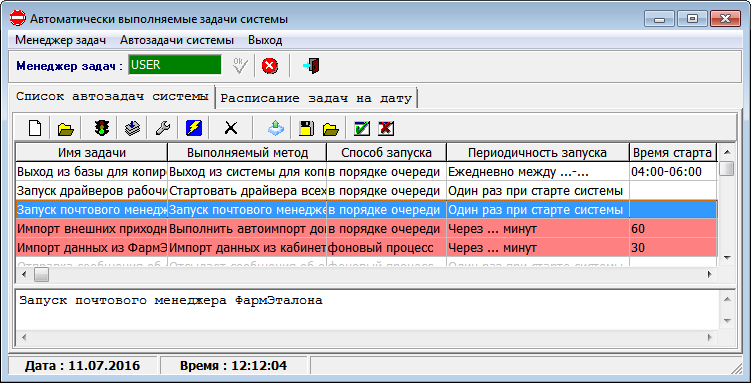Select the red row Импорт данных из ФармЭ
751x383 pixels.
pyautogui.click(x=366, y=248)
